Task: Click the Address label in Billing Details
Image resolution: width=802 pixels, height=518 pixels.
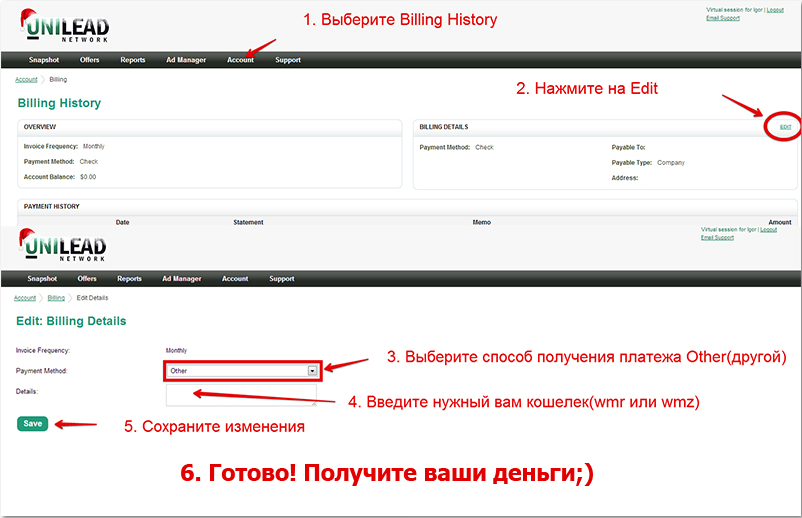Action: coord(625,178)
